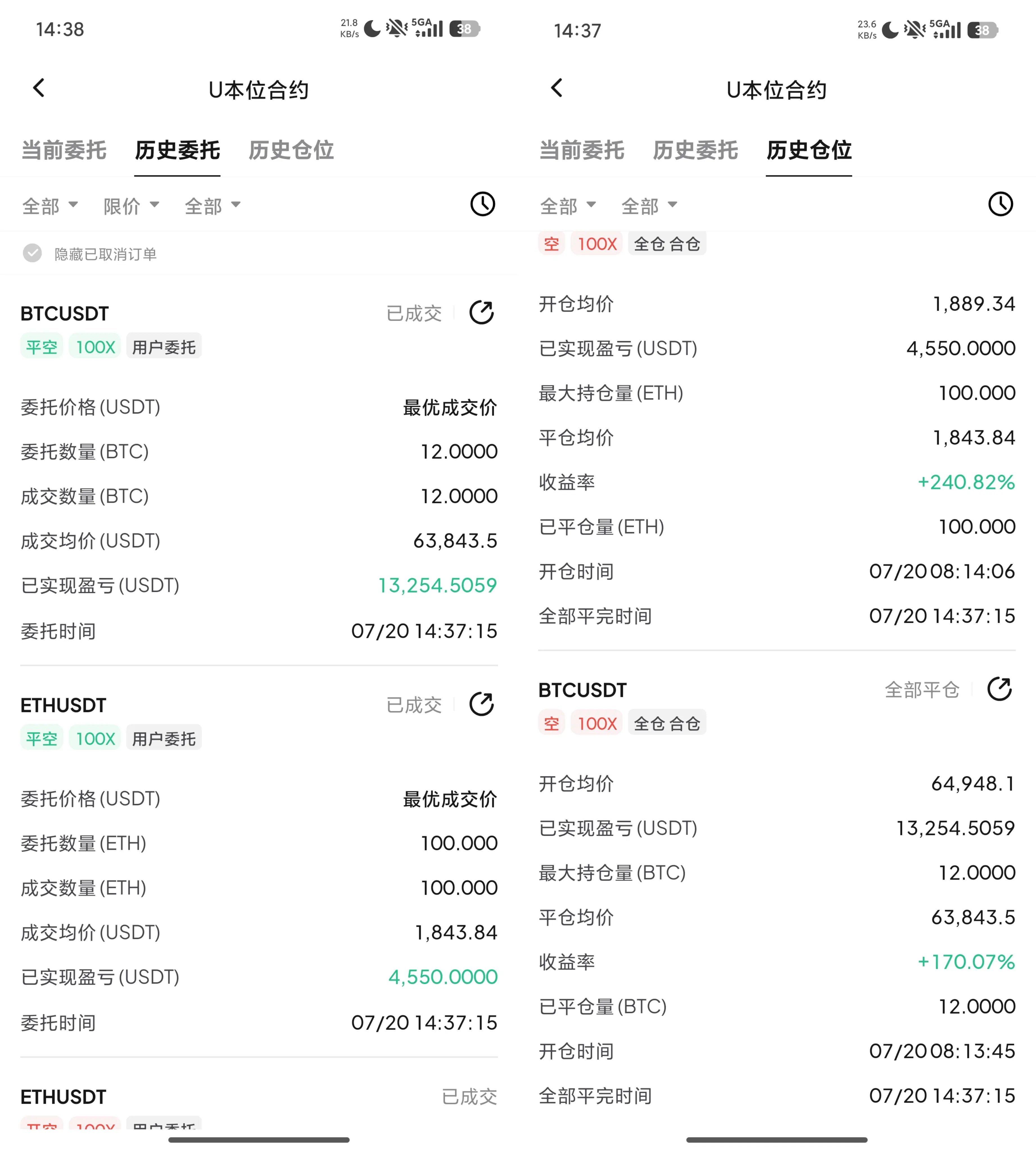Expand 限价 order type dropdown
1036x1151 pixels.
pos(131,205)
